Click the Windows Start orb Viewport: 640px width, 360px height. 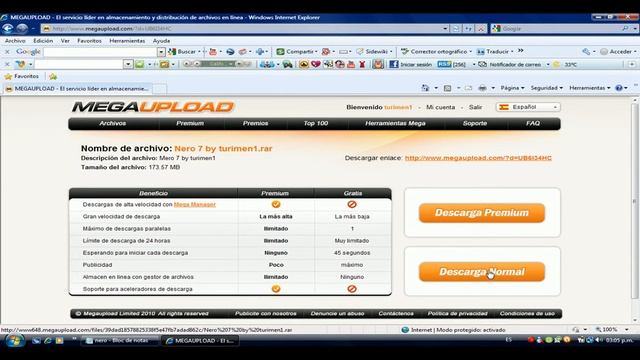click(x=15, y=340)
